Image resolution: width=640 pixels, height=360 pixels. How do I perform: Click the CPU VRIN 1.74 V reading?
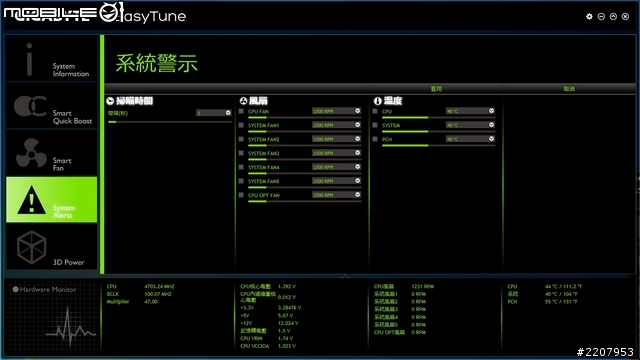286,338
